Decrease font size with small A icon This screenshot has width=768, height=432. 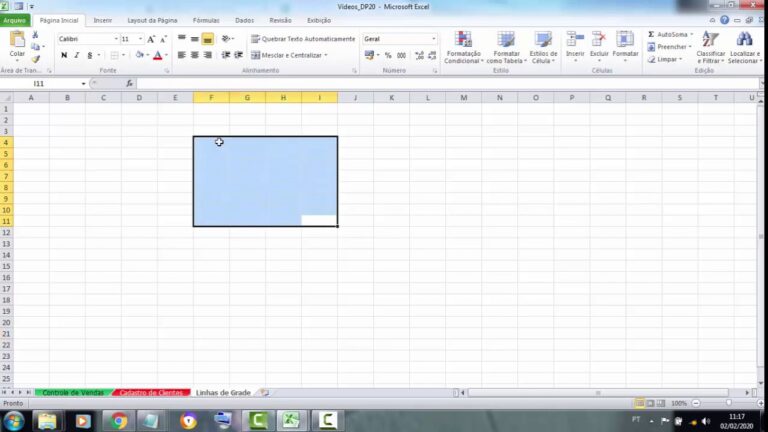point(164,39)
